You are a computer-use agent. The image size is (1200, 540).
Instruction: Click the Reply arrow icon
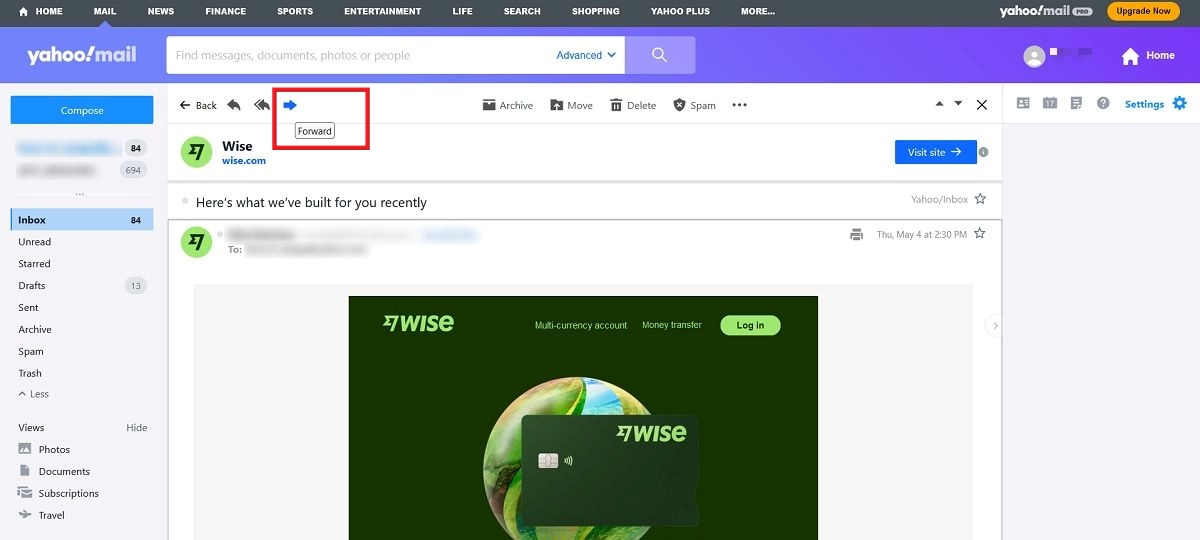tap(234, 105)
